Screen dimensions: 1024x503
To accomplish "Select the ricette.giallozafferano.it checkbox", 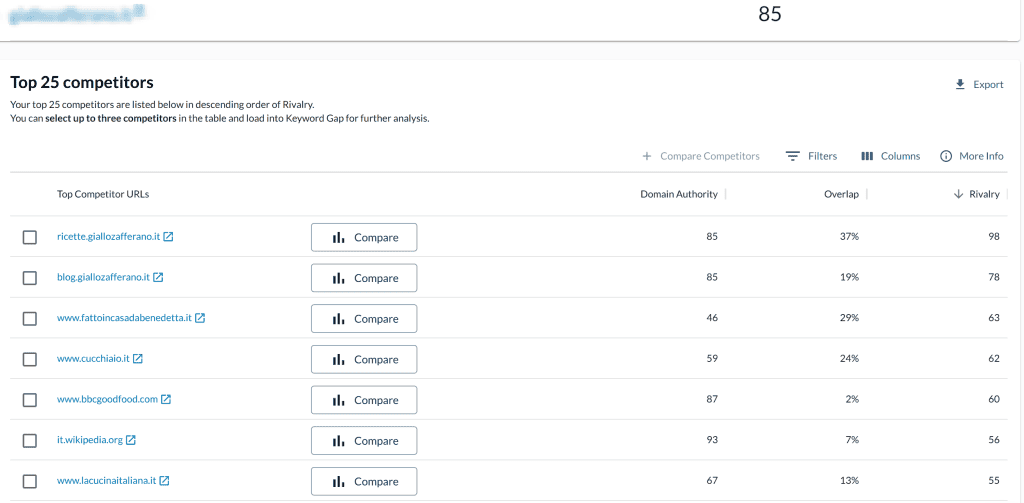I will [29, 237].
